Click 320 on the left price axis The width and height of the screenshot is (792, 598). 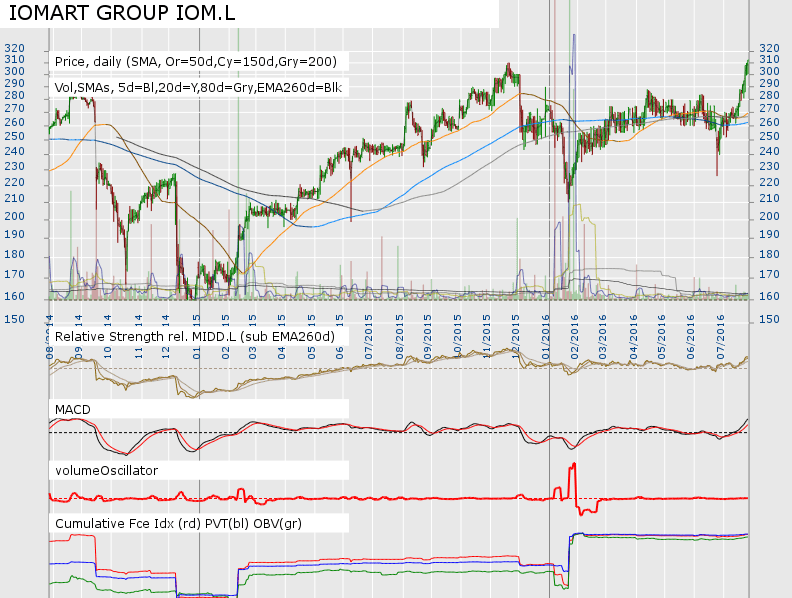coord(14,48)
